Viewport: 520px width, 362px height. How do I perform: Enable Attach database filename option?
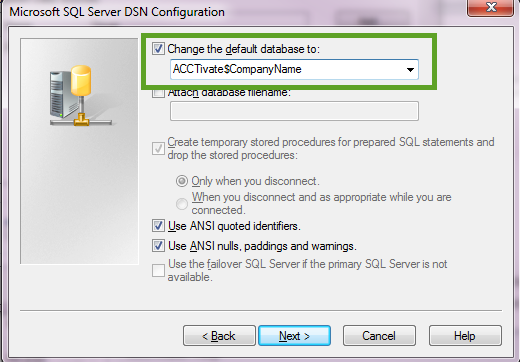click(158, 92)
